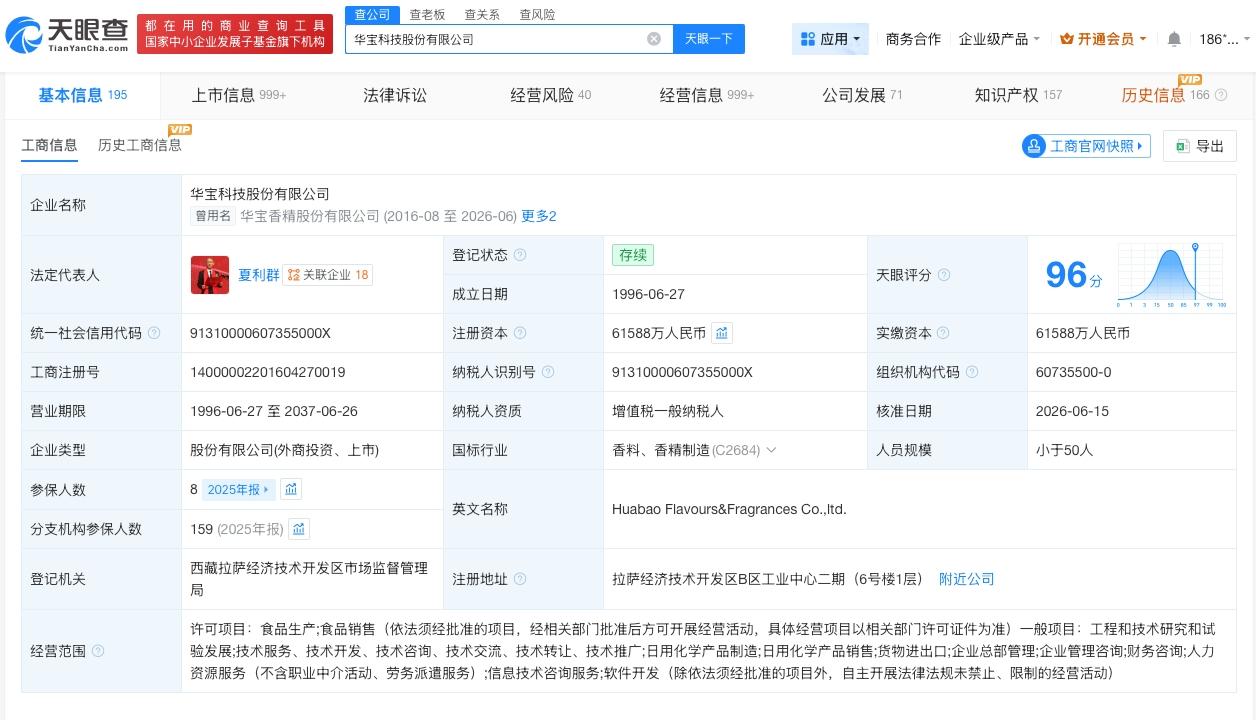Viewport: 1256px width, 720px height.
Task: Expand the 开通会员 dropdown
Action: [1105, 39]
